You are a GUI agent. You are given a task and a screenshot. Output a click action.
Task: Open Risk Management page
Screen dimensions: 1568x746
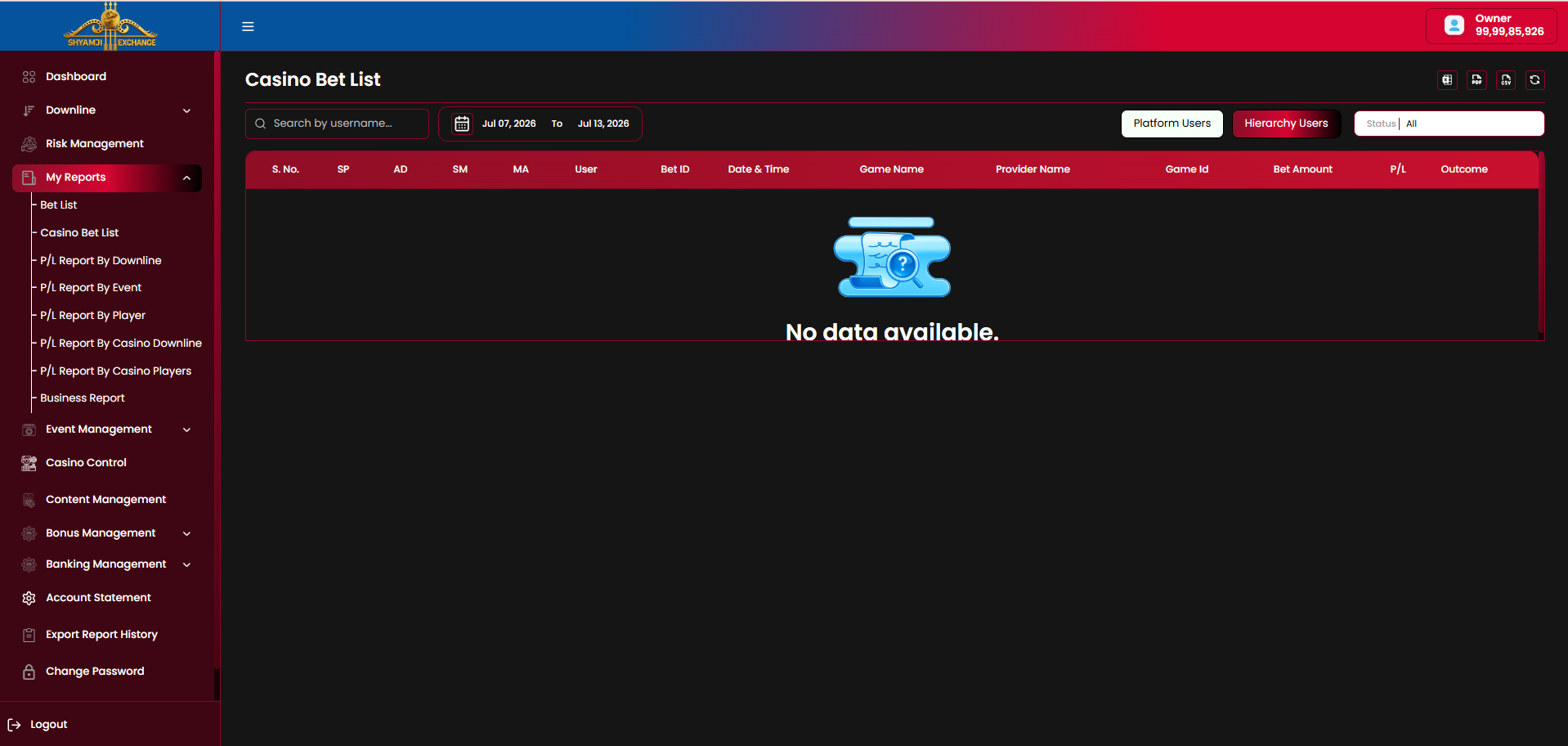95,144
